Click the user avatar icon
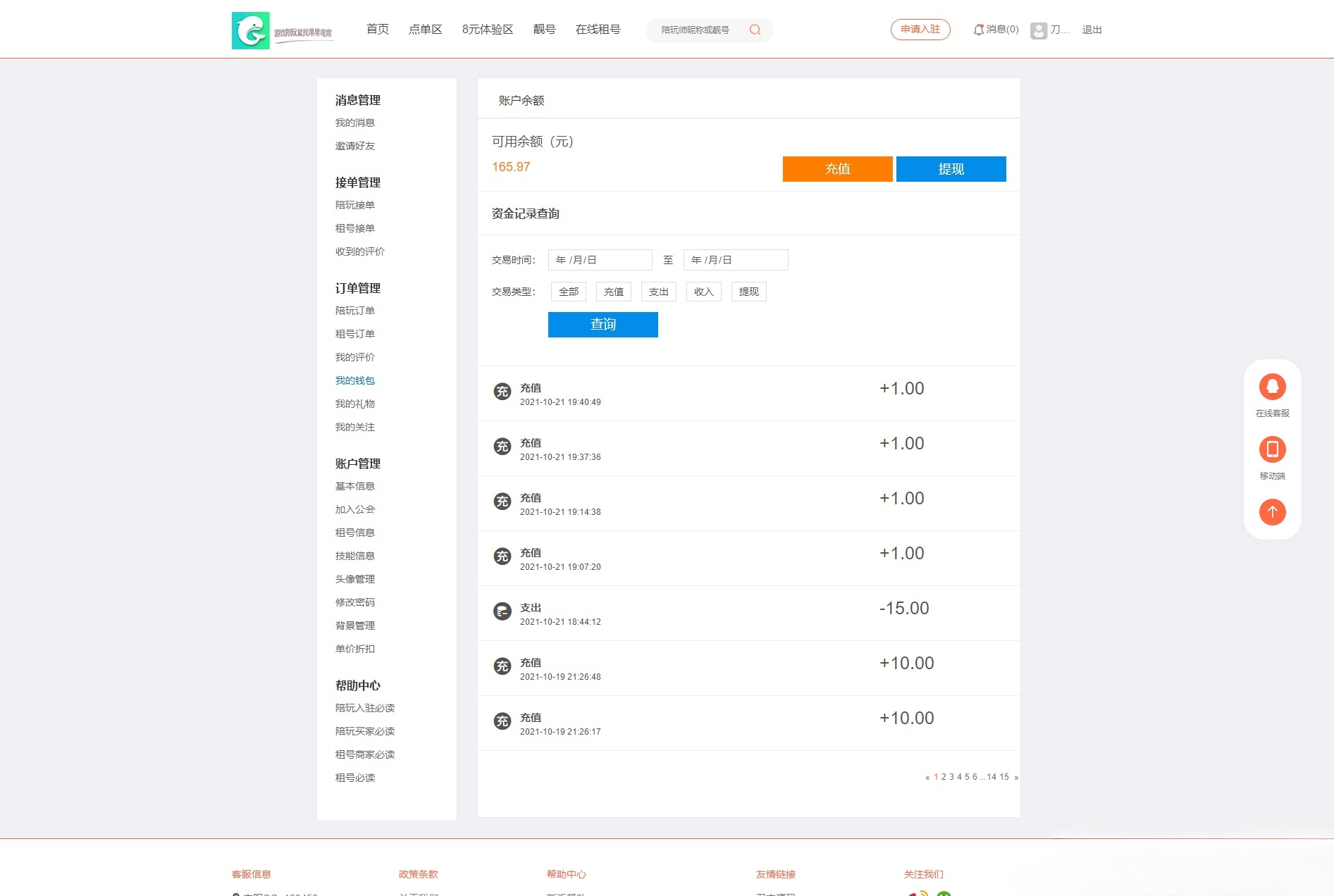The width and height of the screenshot is (1334, 896). coord(1038,30)
